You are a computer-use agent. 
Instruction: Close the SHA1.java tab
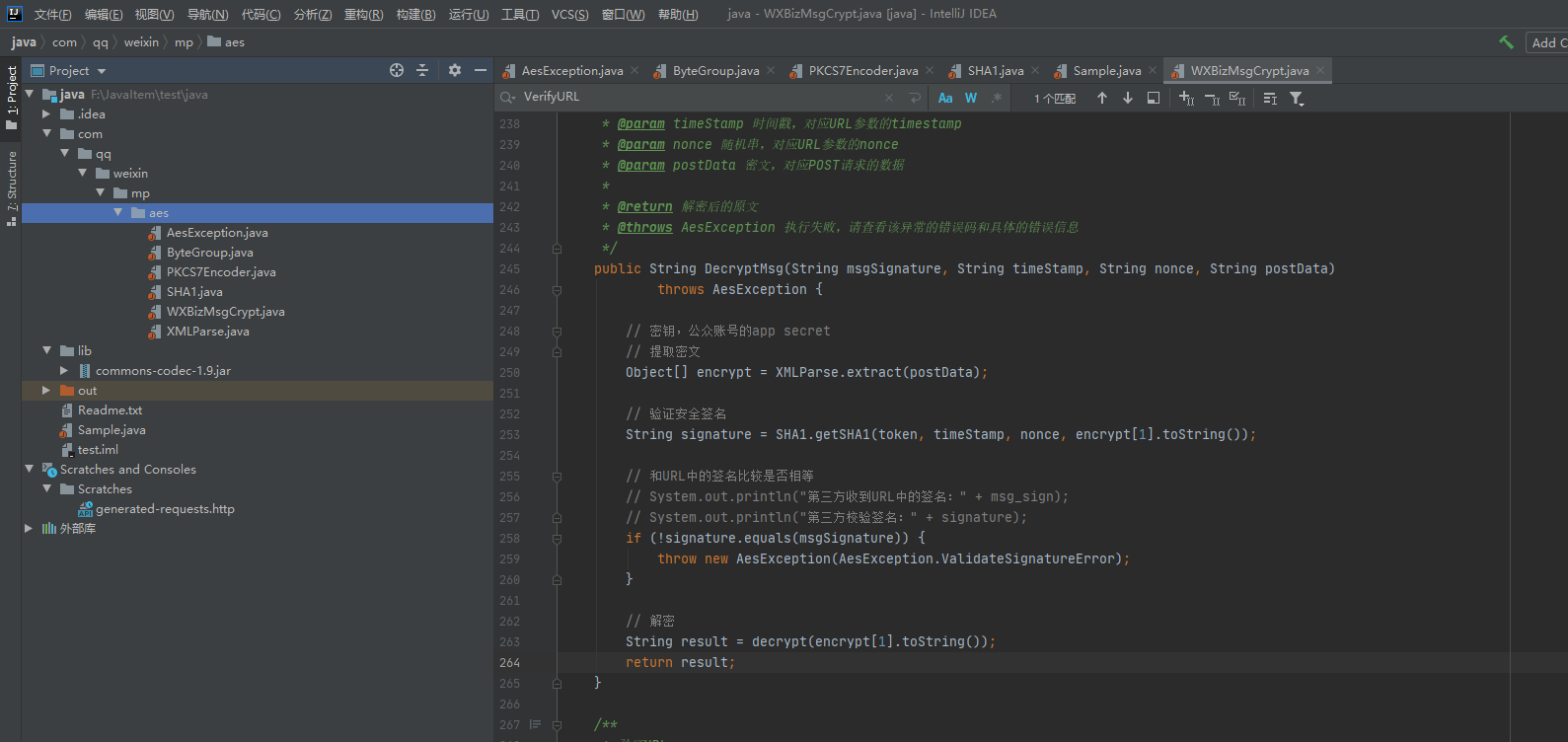[x=1035, y=70]
